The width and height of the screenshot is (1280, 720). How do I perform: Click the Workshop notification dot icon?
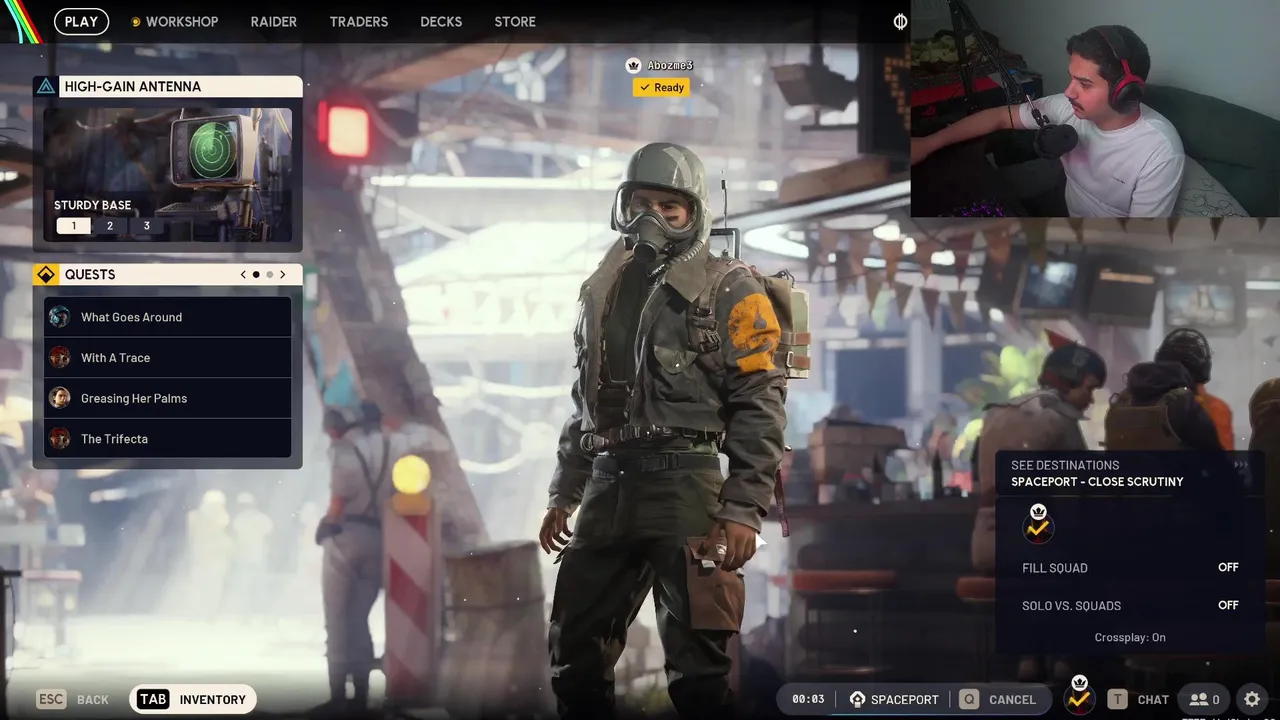click(x=136, y=22)
